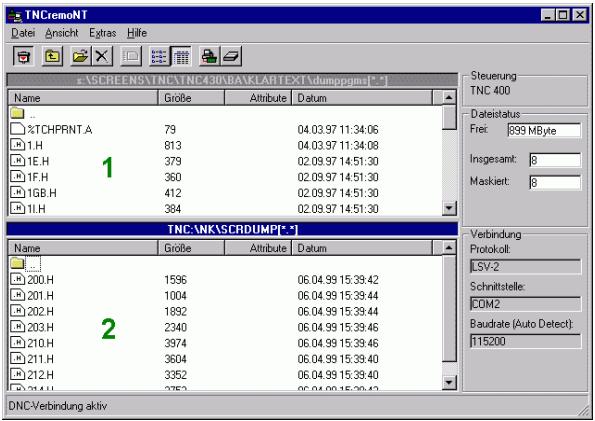Select the 202.H file icon
Screen dimensions: 595x421
pos(17,311)
